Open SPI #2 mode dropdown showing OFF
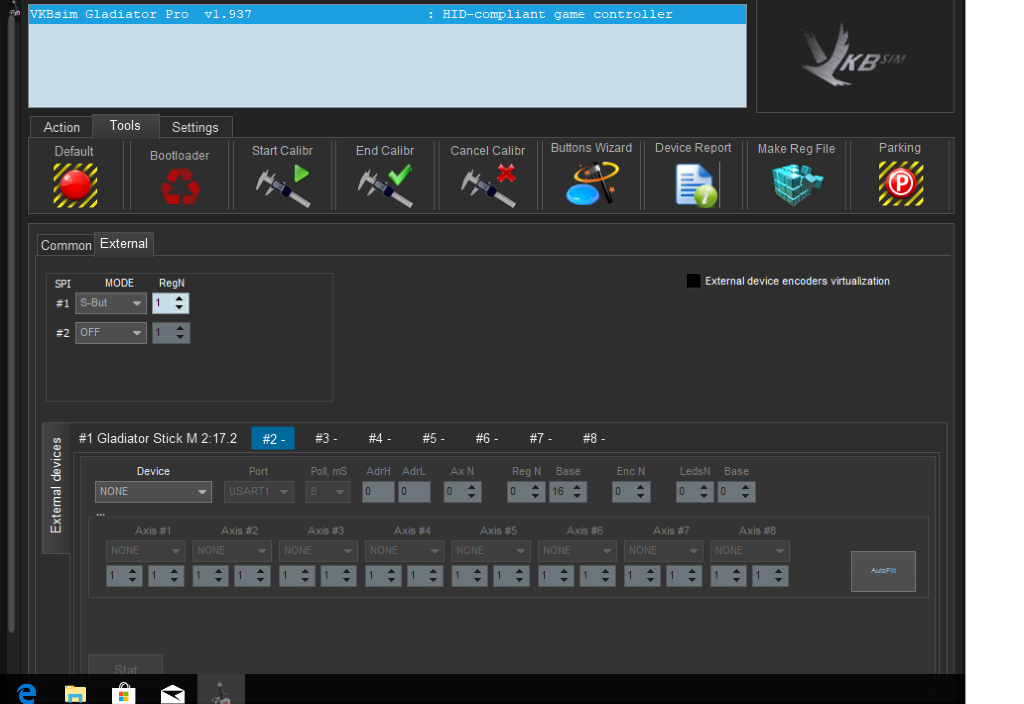Screen dimensions: 1024x704 click(111, 332)
